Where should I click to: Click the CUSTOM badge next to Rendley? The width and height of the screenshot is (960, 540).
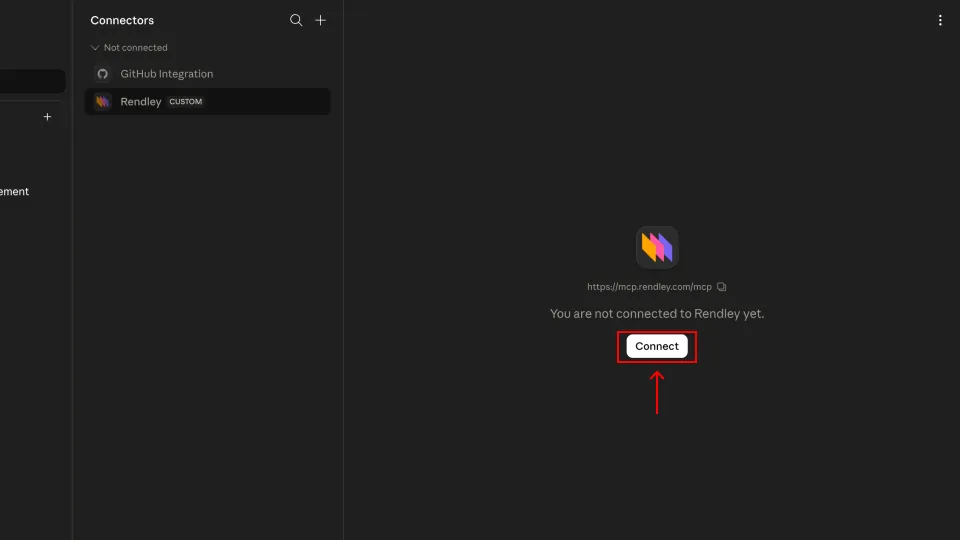point(186,102)
